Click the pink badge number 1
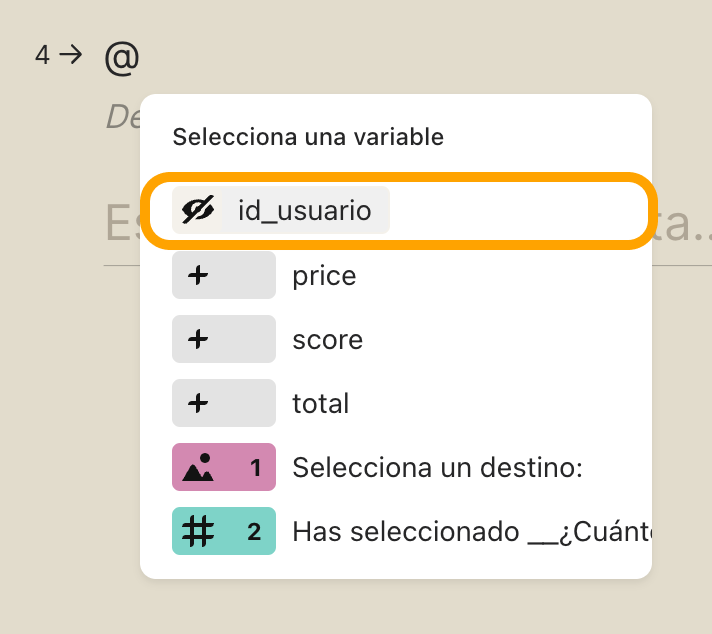This screenshot has width=712, height=634. 256,468
